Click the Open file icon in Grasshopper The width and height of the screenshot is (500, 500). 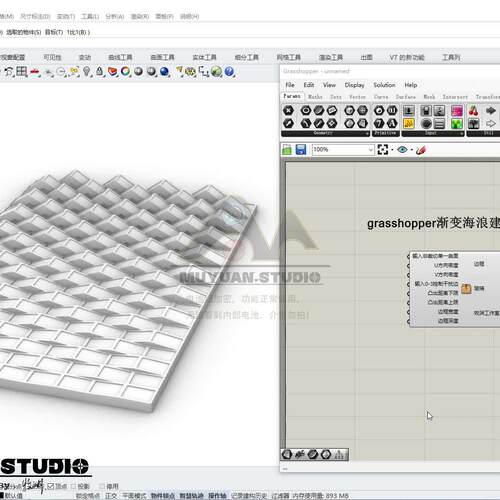[x=287, y=149]
